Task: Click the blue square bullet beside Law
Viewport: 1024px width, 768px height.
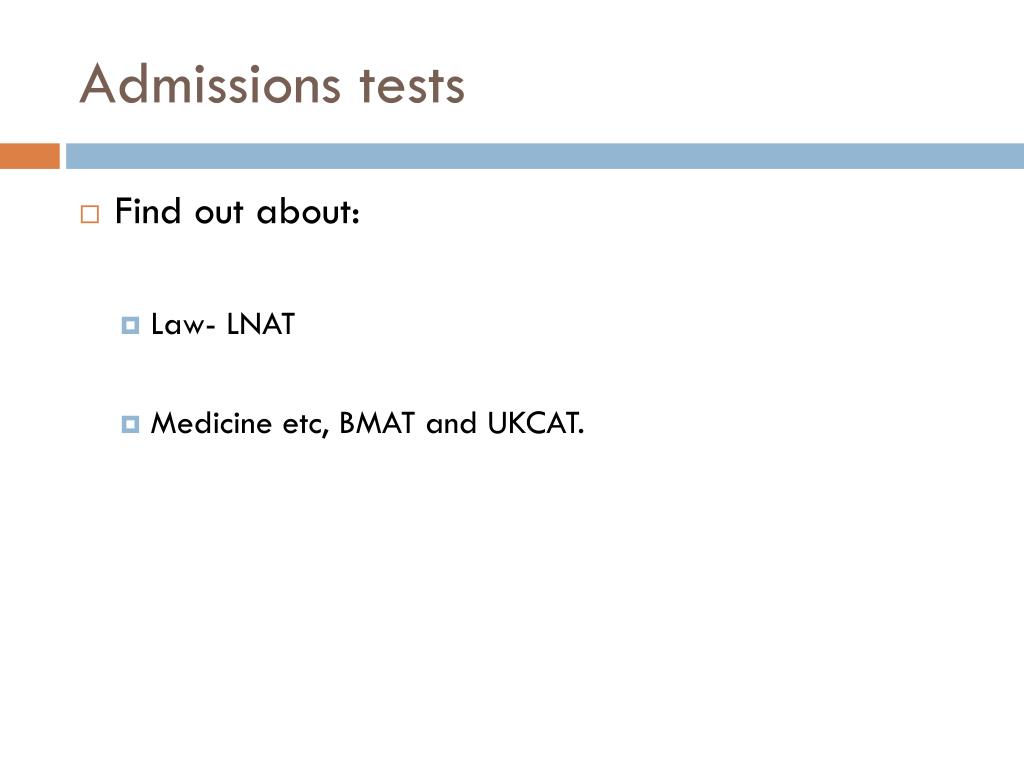Action: [131, 325]
